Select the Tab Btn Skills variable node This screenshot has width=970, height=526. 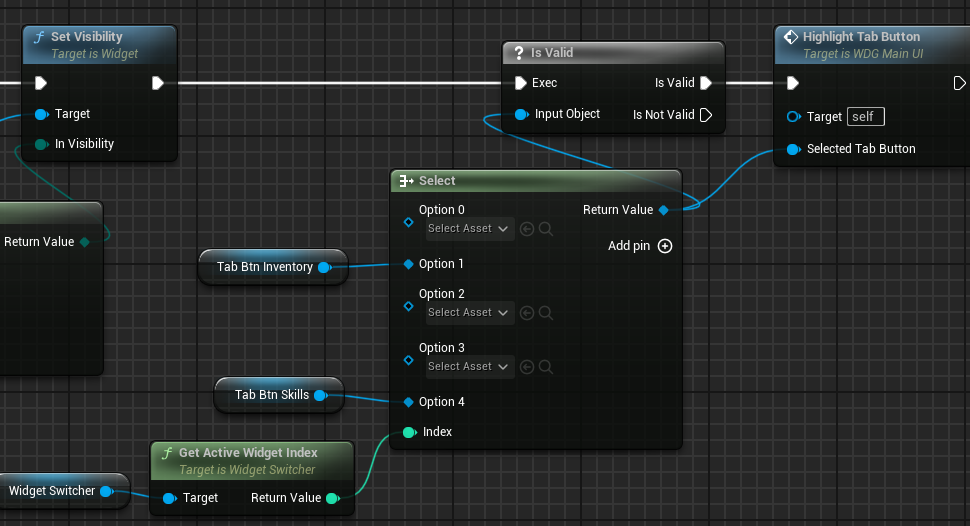click(279, 395)
